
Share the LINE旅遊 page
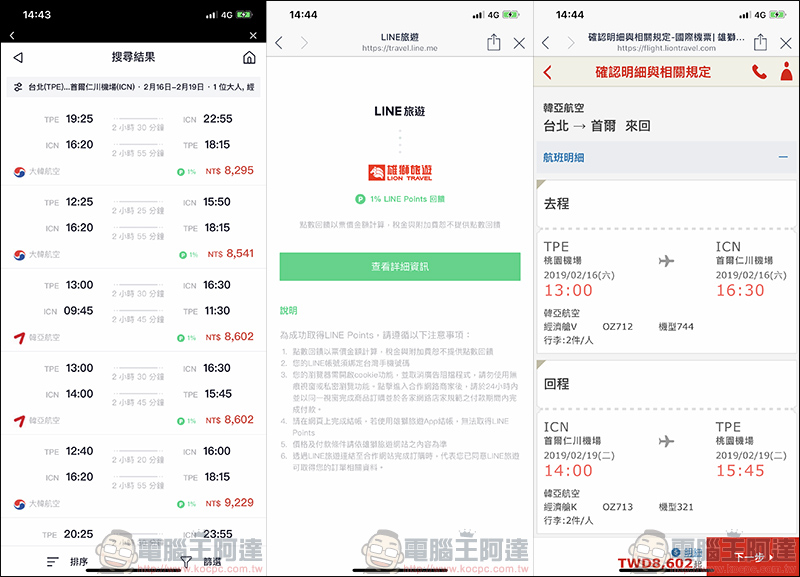493,42
